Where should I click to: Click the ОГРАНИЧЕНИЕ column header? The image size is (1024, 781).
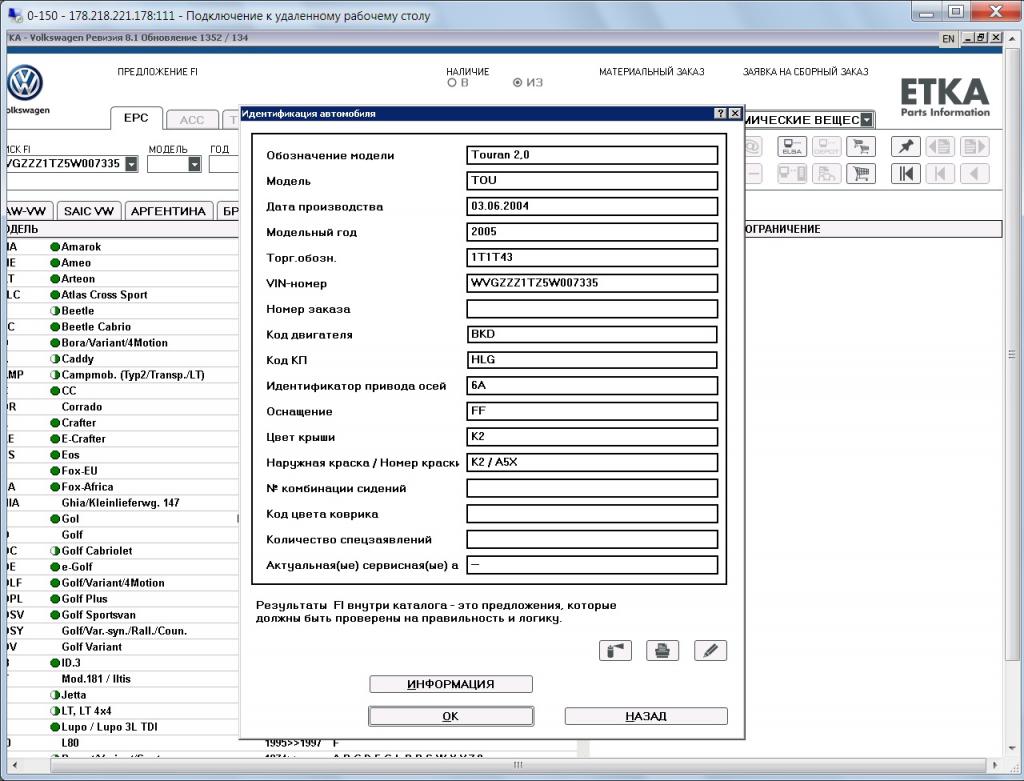[x=873, y=229]
